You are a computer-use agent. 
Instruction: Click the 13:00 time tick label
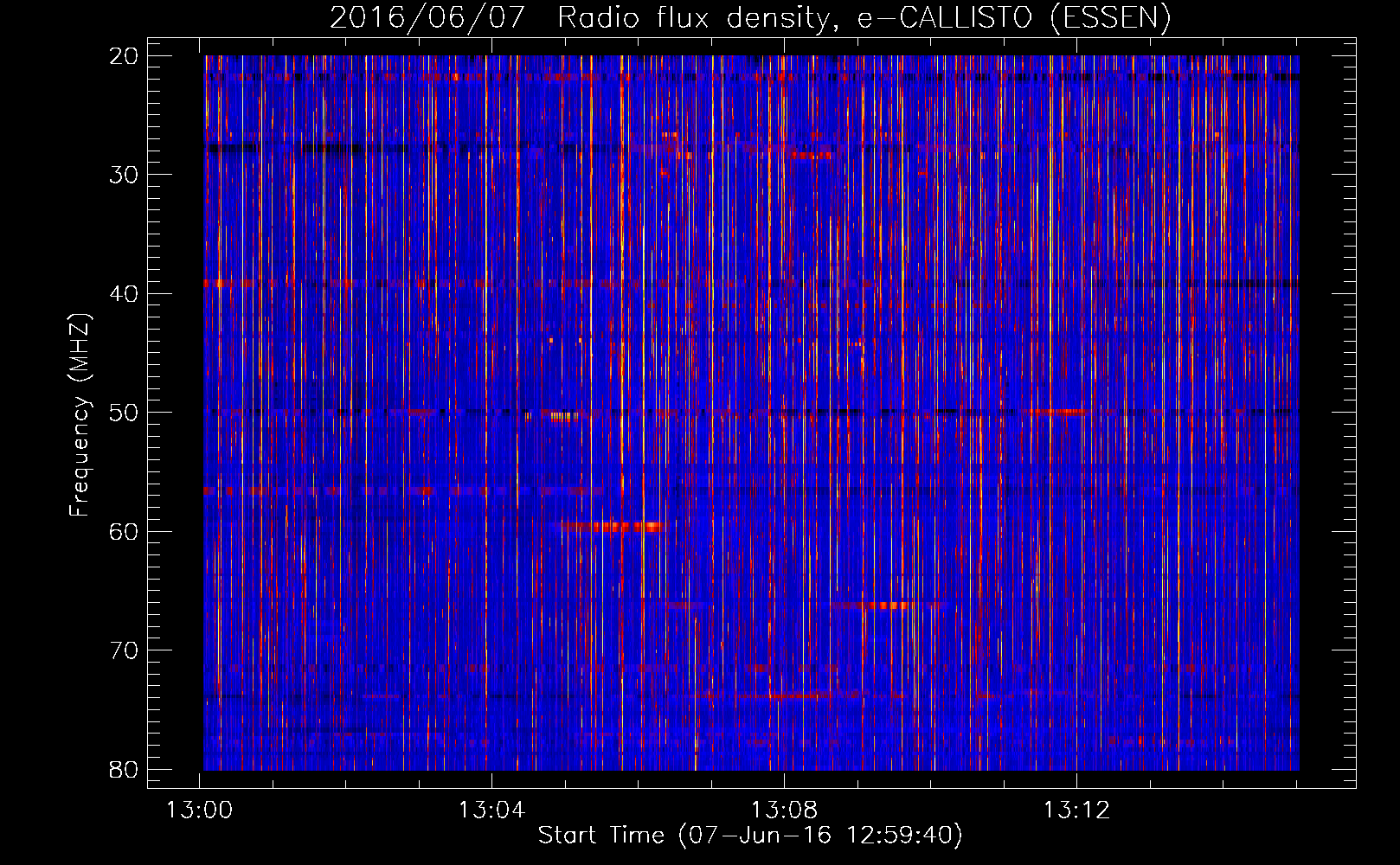[200, 811]
